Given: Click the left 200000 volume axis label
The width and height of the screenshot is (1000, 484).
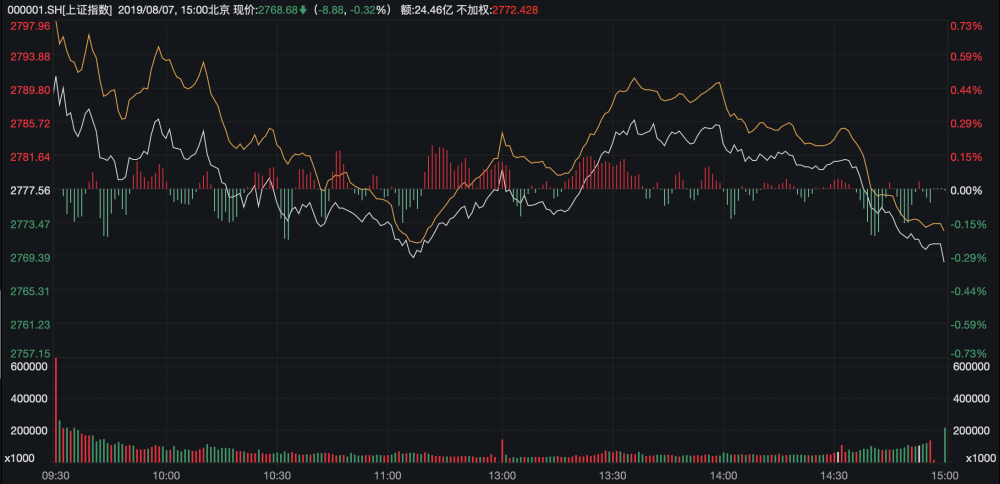Looking at the screenshot, I should (29, 431).
